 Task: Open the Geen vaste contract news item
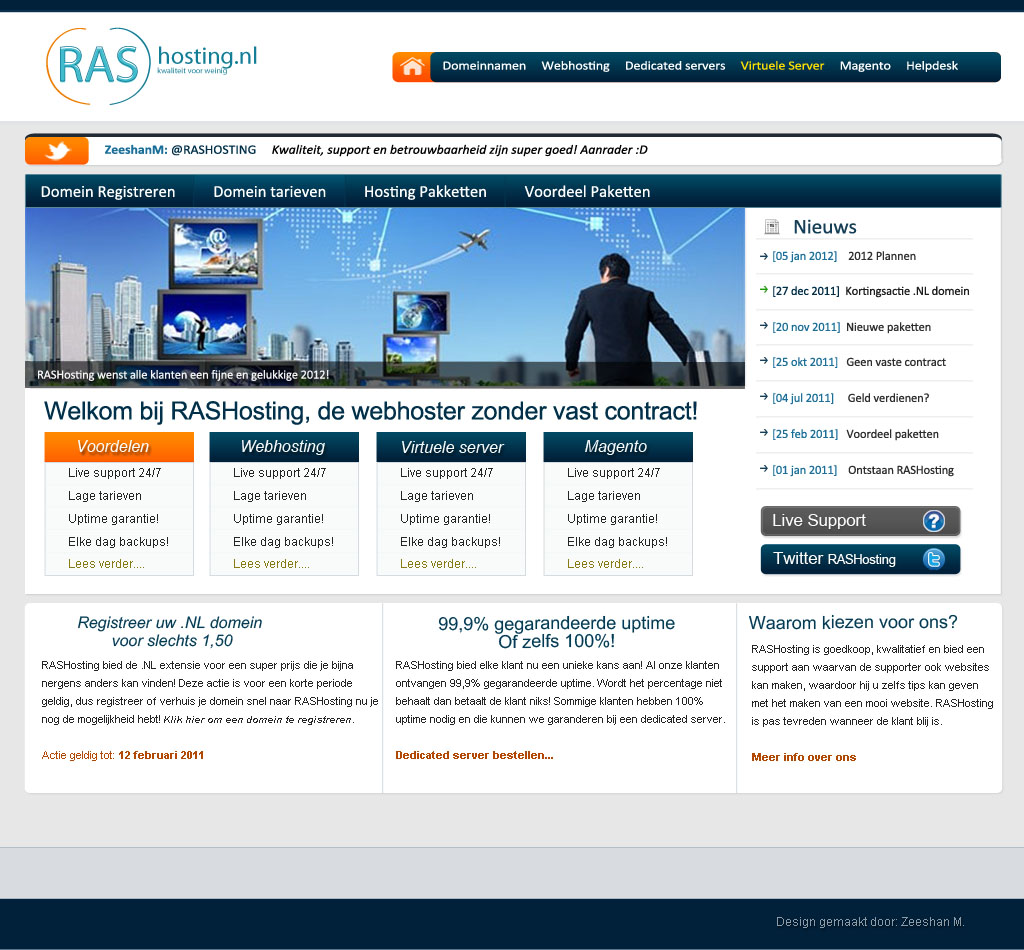pos(896,362)
